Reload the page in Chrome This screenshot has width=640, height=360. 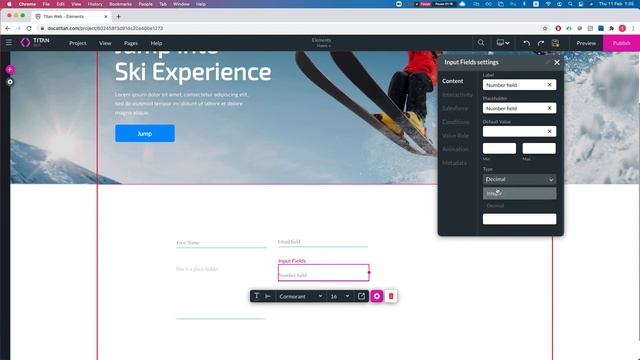click(29, 28)
